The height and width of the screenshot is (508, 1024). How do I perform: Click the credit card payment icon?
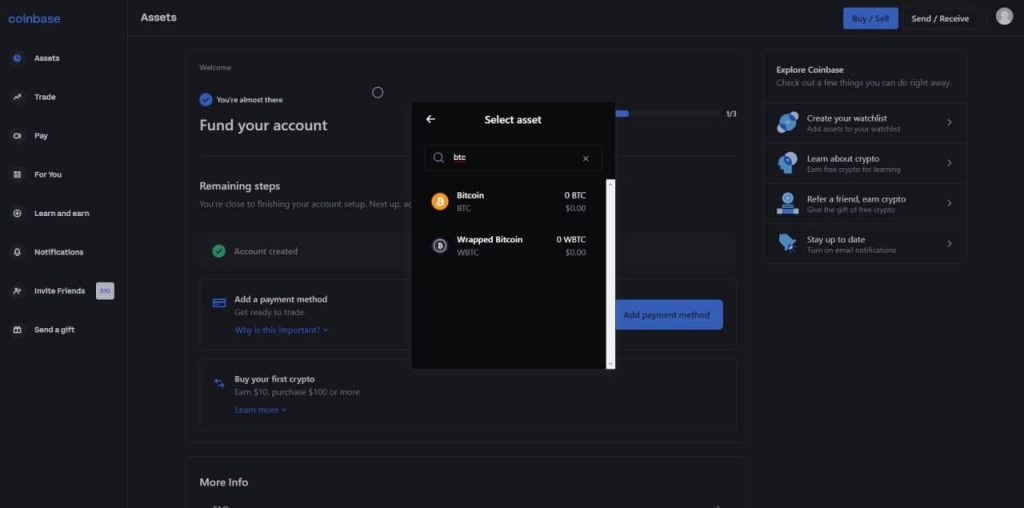219,303
